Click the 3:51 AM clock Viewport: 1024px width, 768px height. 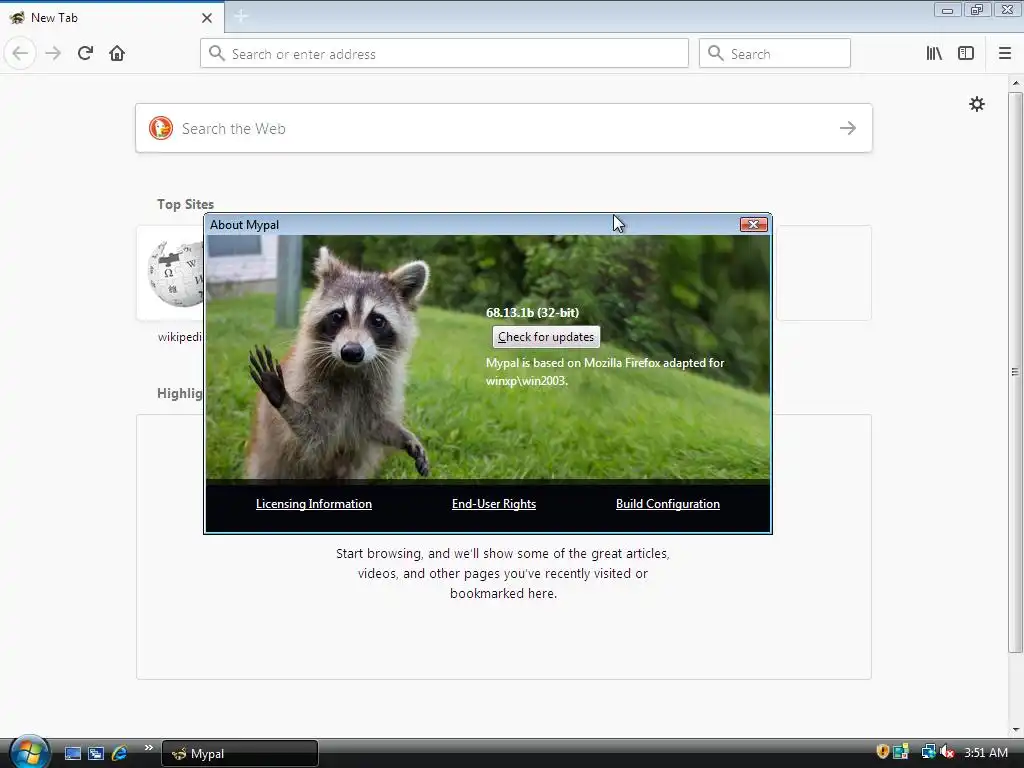(x=985, y=752)
